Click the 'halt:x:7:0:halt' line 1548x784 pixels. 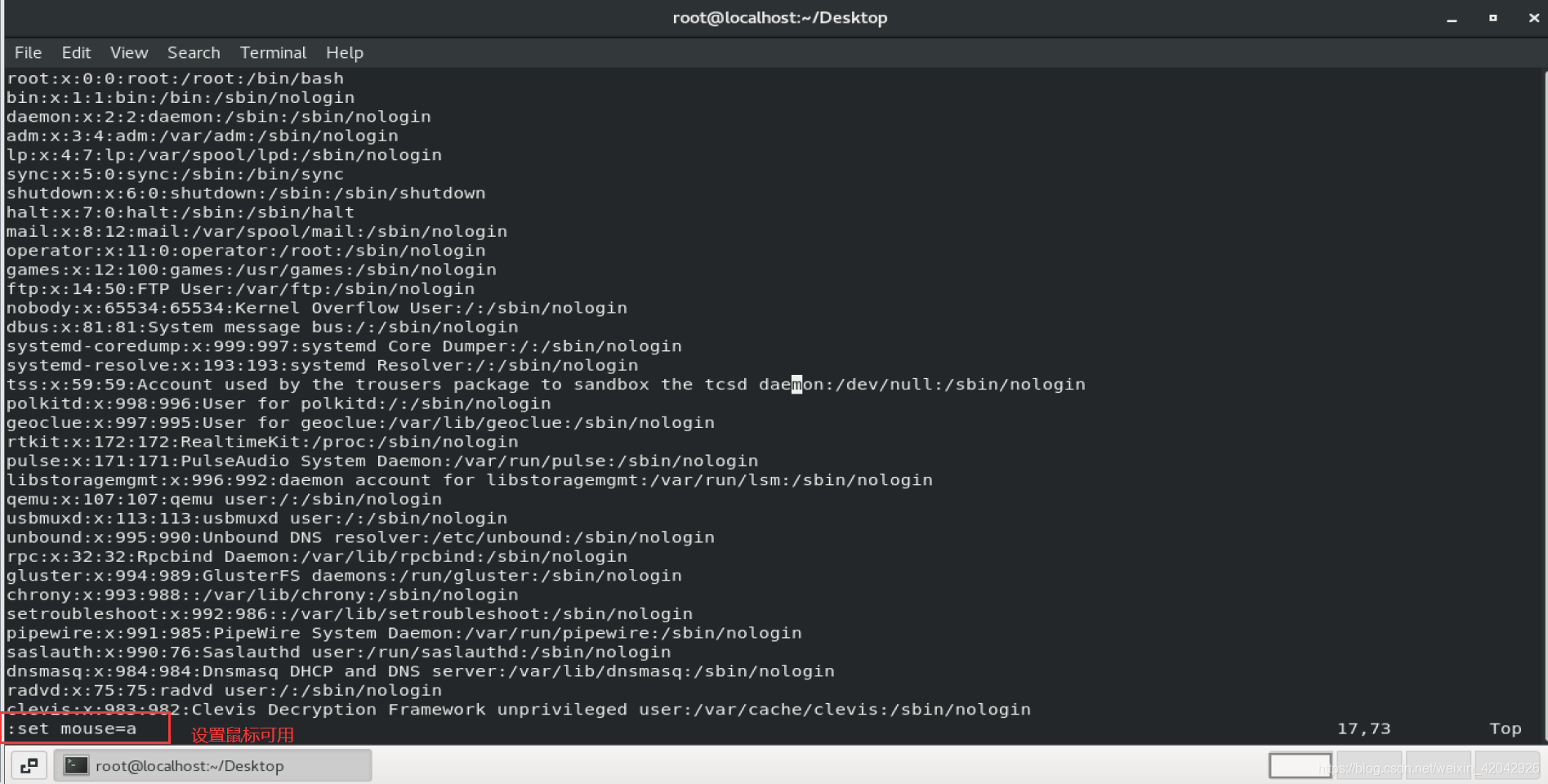181,212
